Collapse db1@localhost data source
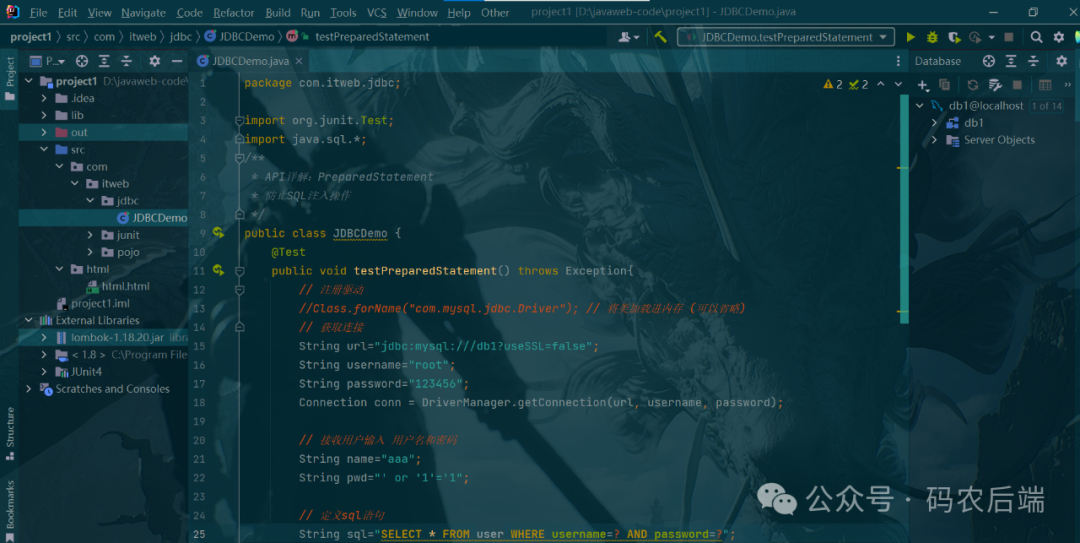Screen dimensions: 1080x543 [x=920, y=105]
